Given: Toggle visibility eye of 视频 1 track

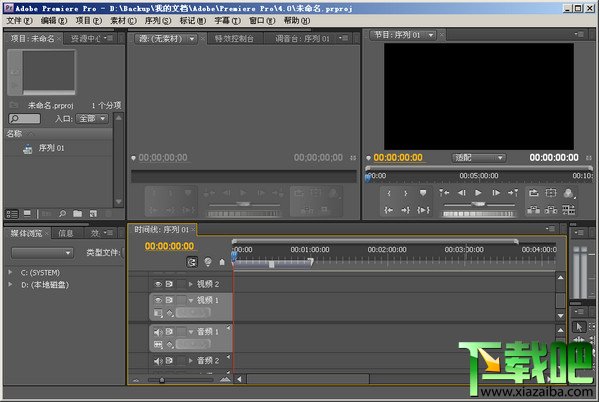Looking at the screenshot, I should 158,300.
